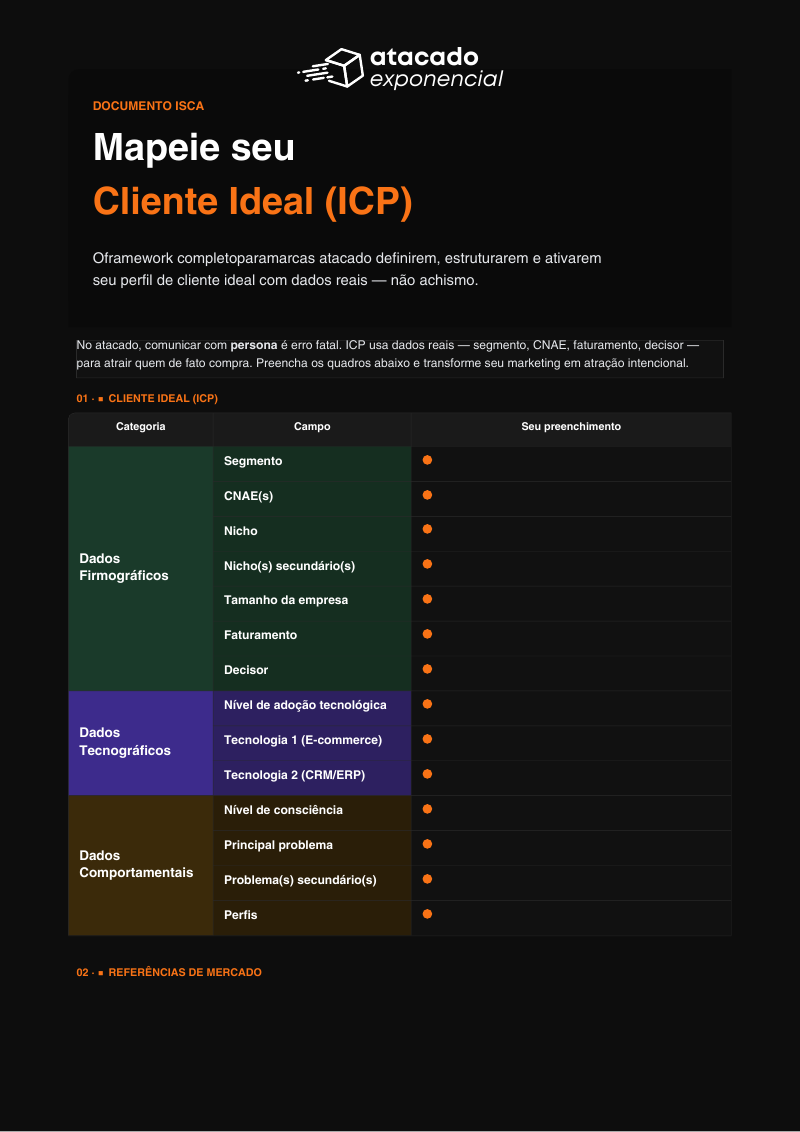Click the 'Mapeie seu' heading
The image size is (800, 1132).
click(194, 147)
